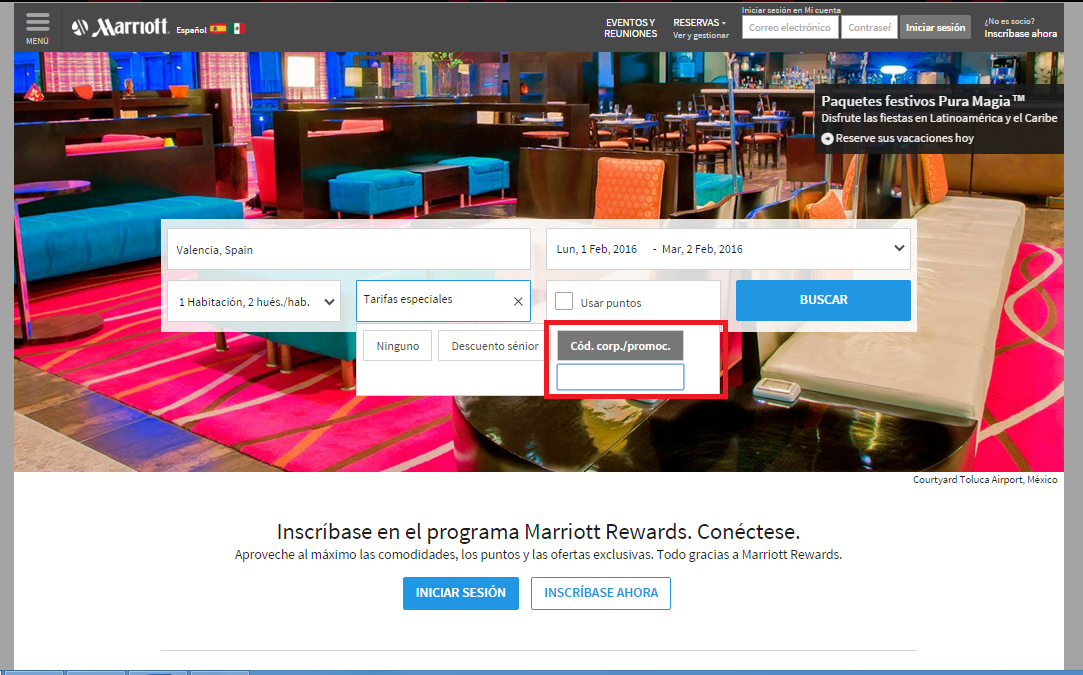Click the Contraseña password field
This screenshot has height=675, width=1083.
tap(869, 28)
